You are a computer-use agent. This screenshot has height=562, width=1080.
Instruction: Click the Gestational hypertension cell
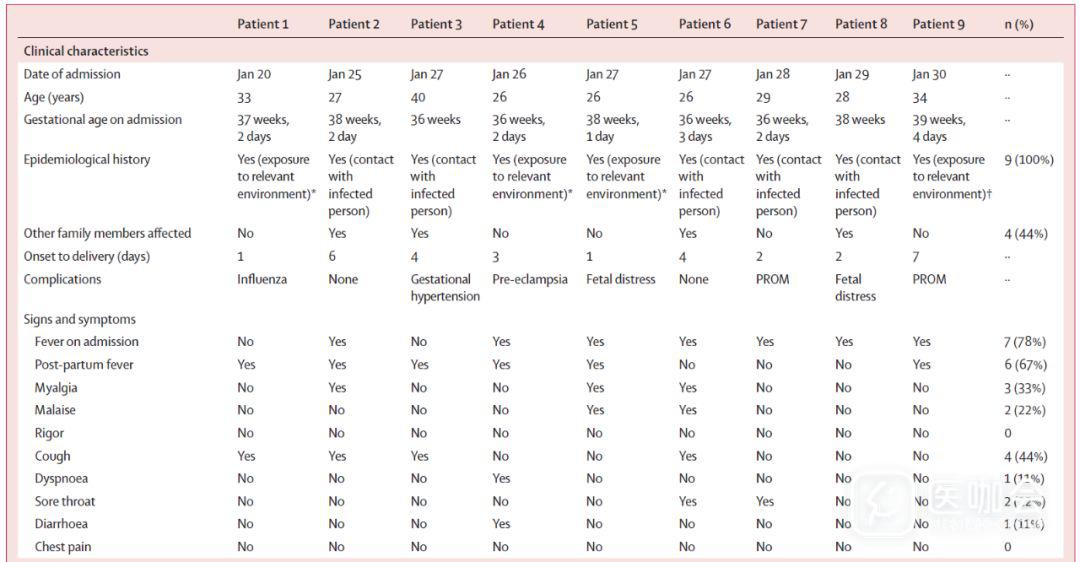tap(445, 288)
